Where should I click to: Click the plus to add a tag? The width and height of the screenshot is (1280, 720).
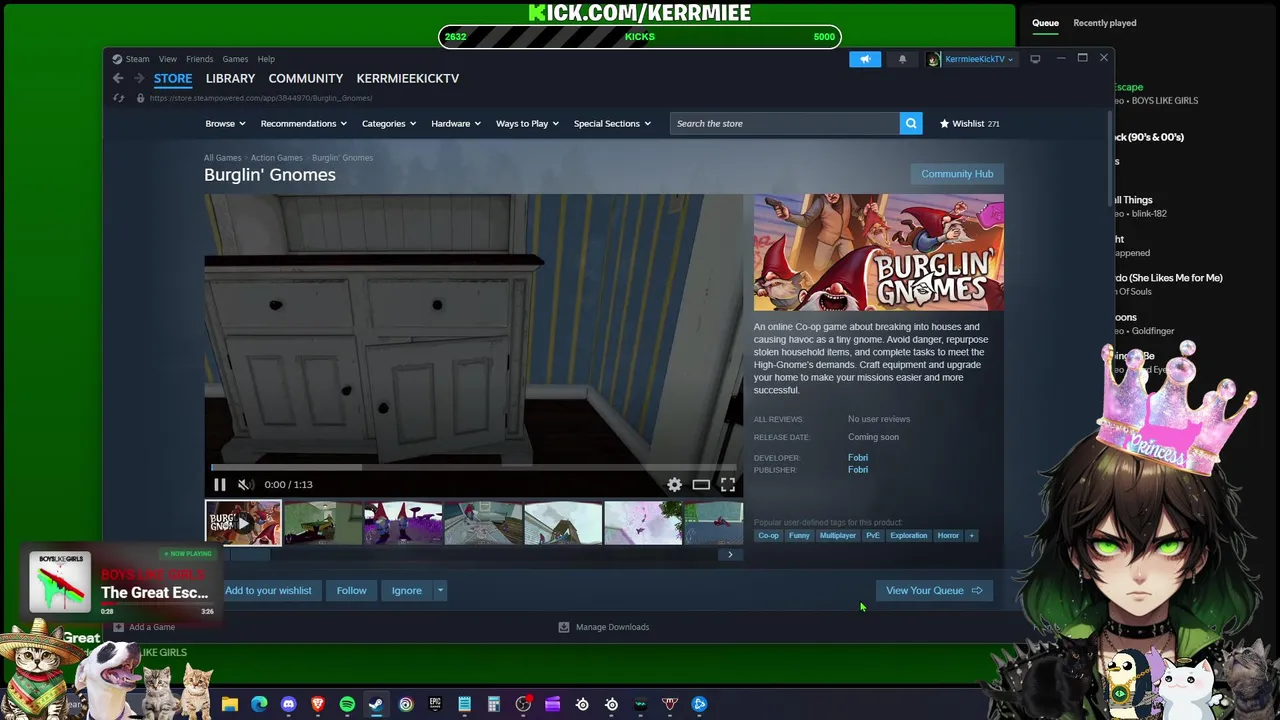pyautogui.click(x=971, y=536)
